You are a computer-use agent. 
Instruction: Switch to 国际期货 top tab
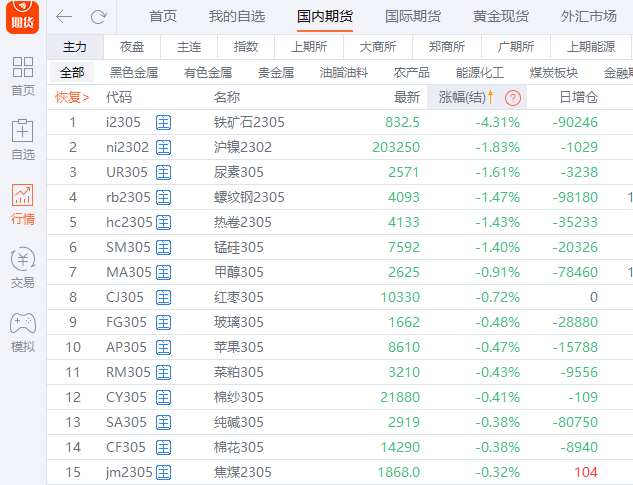click(411, 16)
